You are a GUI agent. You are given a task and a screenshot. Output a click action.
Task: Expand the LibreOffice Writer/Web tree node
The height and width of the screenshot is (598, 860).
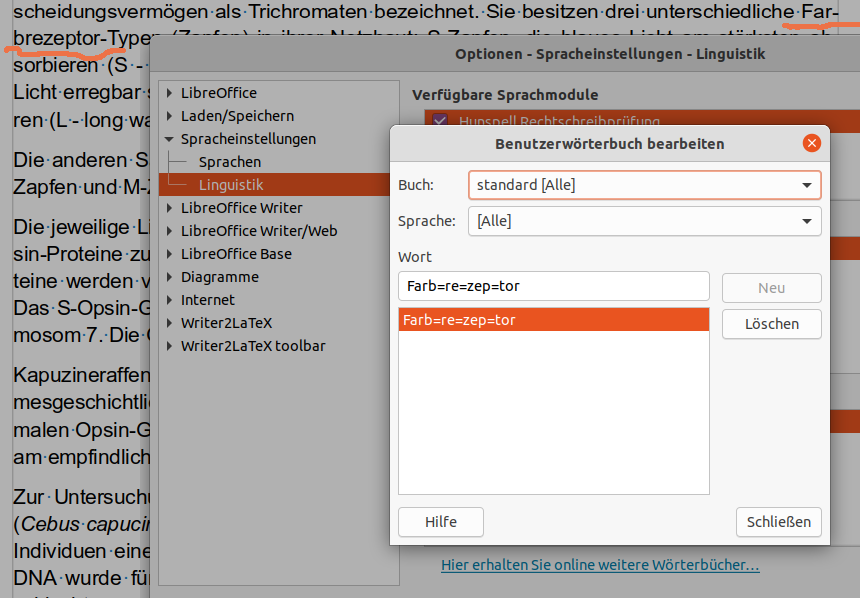169,231
